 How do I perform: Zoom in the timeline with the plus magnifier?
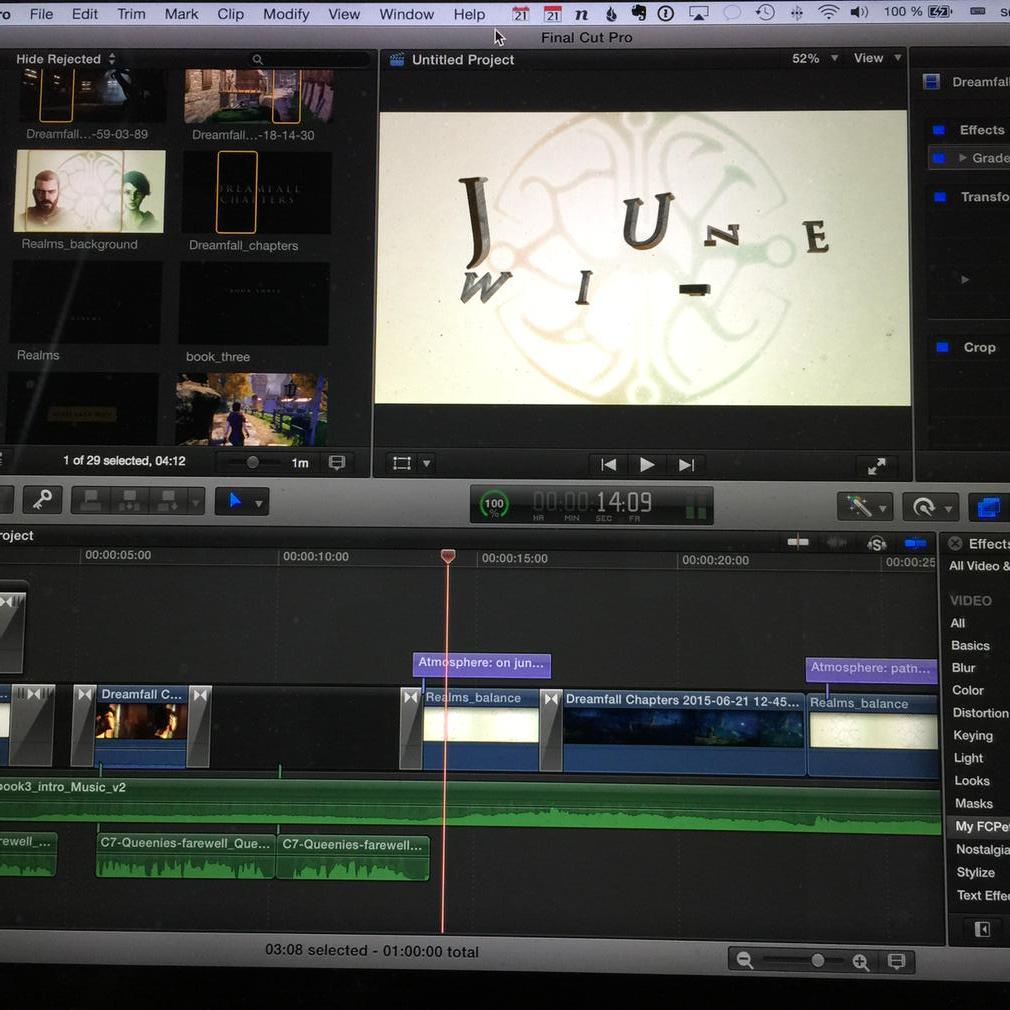[x=860, y=962]
